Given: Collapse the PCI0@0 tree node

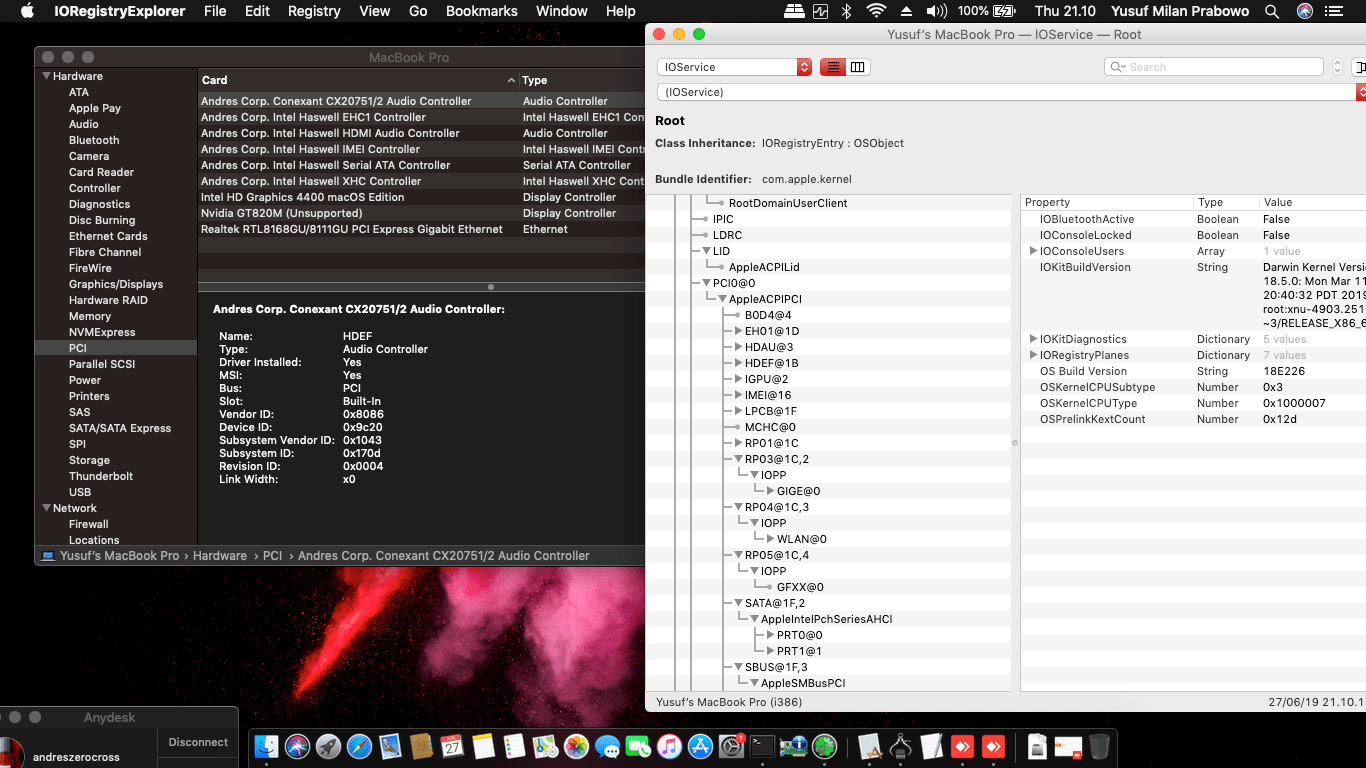Looking at the screenshot, I should click(x=706, y=283).
